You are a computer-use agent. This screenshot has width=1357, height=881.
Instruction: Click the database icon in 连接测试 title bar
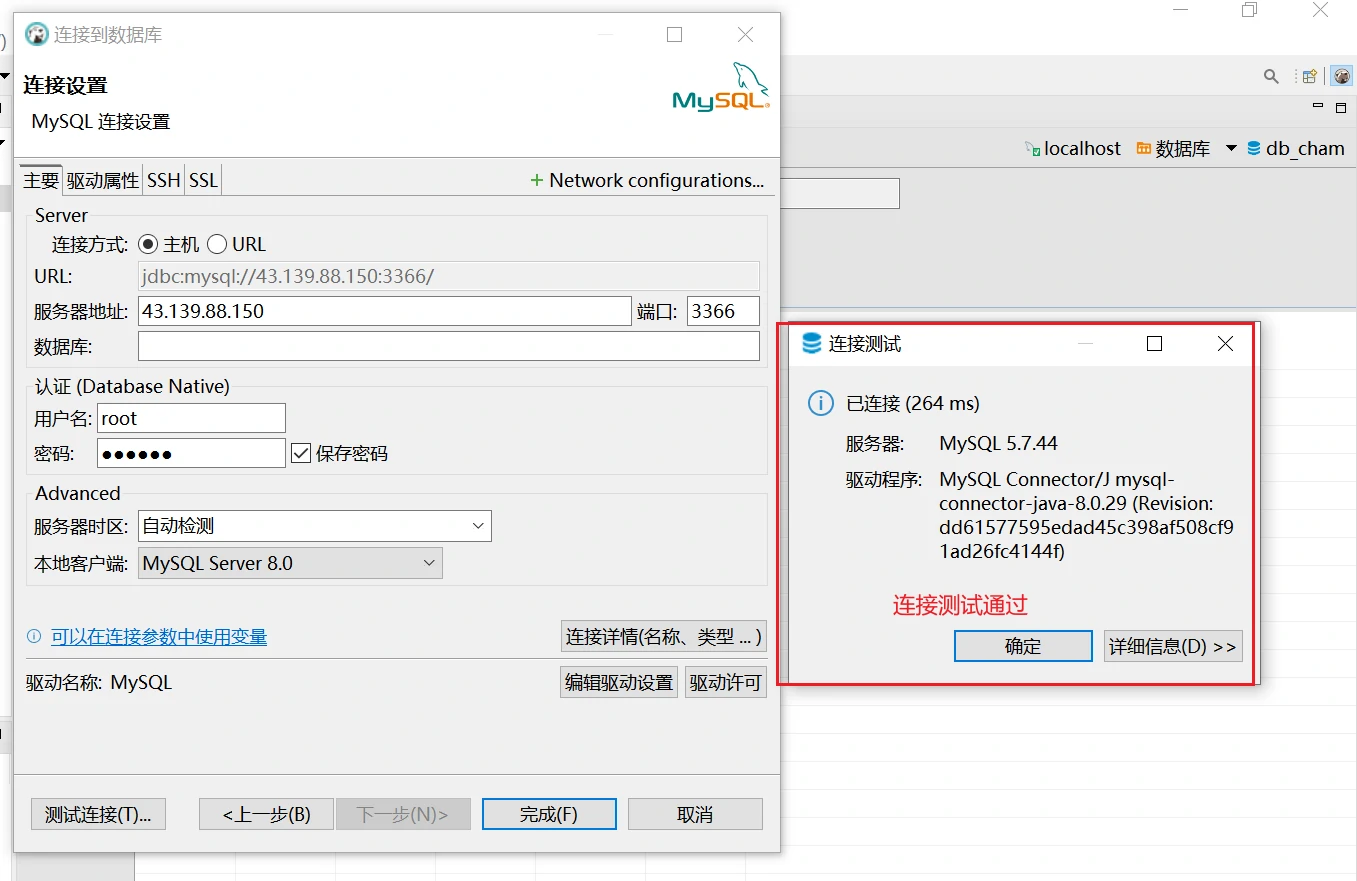(x=812, y=343)
